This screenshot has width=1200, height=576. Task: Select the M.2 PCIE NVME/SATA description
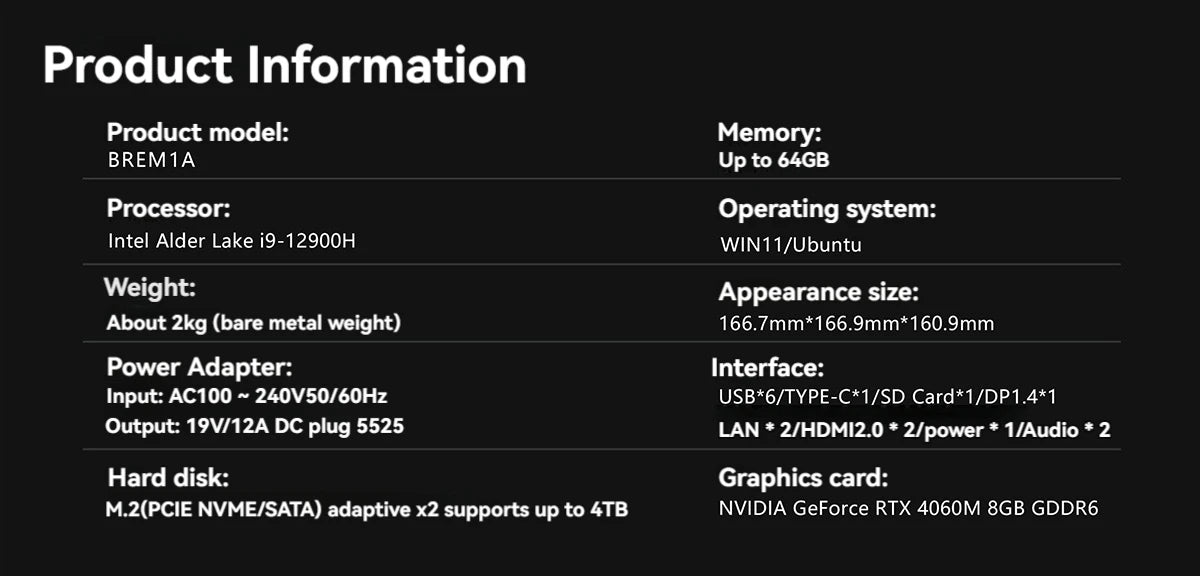pyautogui.click(x=367, y=510)
